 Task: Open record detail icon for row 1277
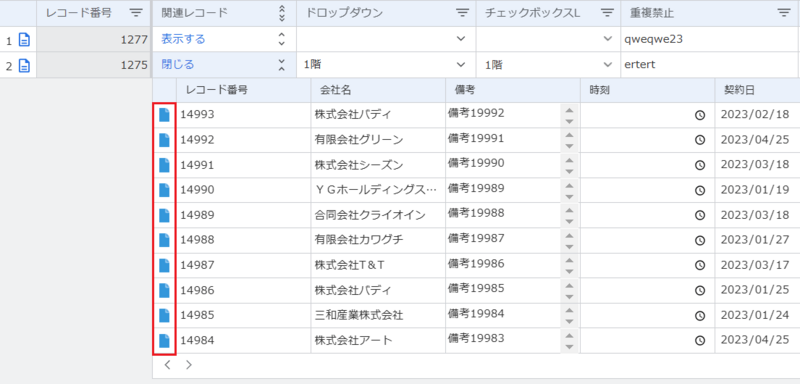(x=24, y=39)
